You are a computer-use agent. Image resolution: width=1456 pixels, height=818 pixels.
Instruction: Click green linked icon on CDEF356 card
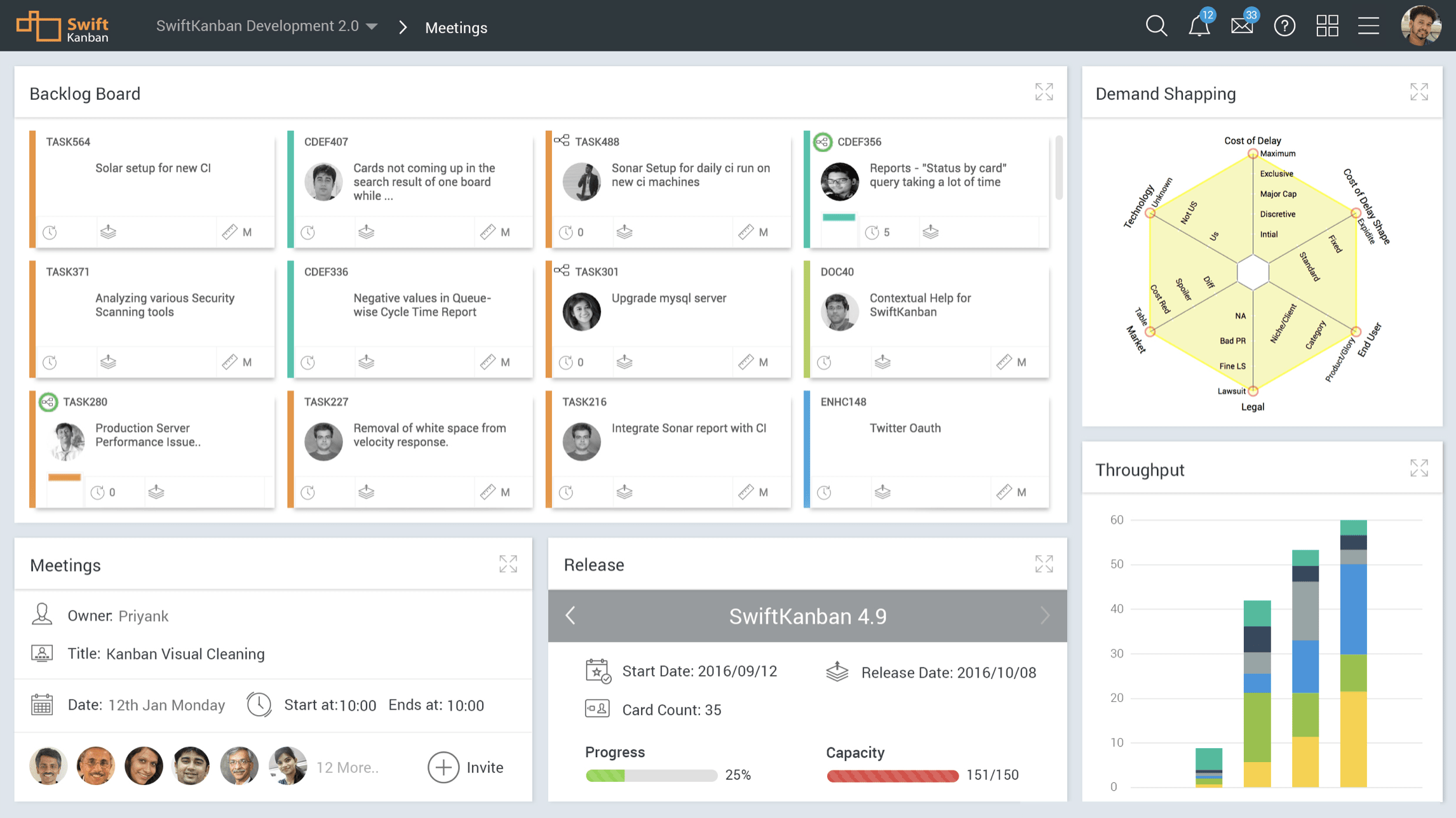pos(823,142)
